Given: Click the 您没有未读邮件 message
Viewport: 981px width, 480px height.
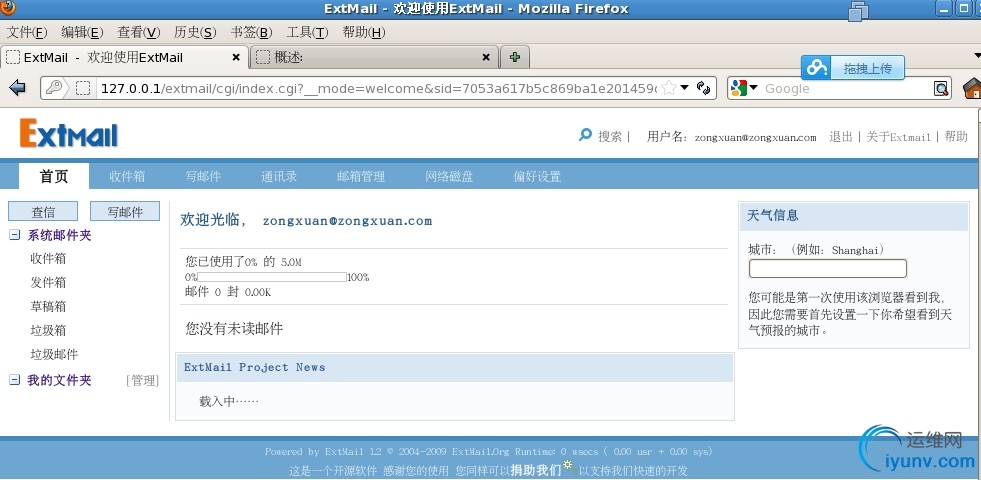Looking at the screenshot, I should (234, 328).
